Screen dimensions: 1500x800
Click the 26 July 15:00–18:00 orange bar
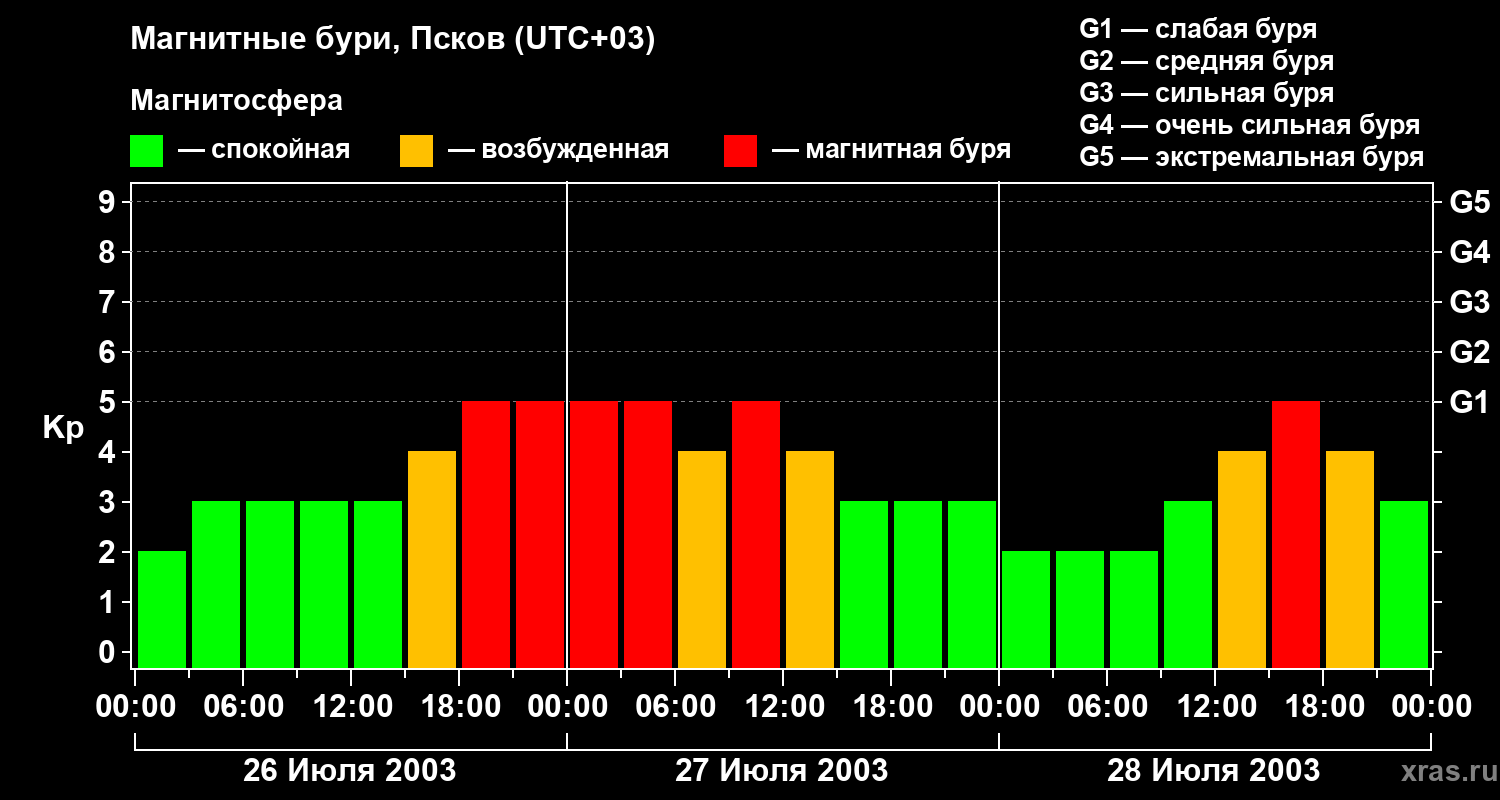click(432, 559)
